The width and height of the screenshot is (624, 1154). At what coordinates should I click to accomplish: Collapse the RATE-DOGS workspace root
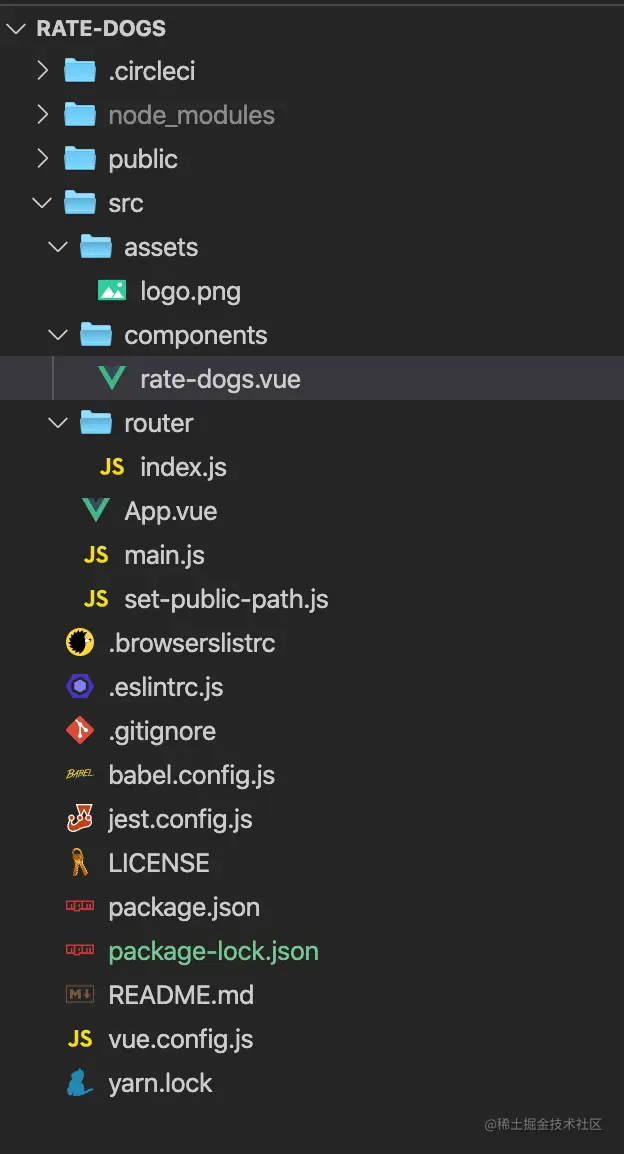pyautogui.click(x=14, y=28)
